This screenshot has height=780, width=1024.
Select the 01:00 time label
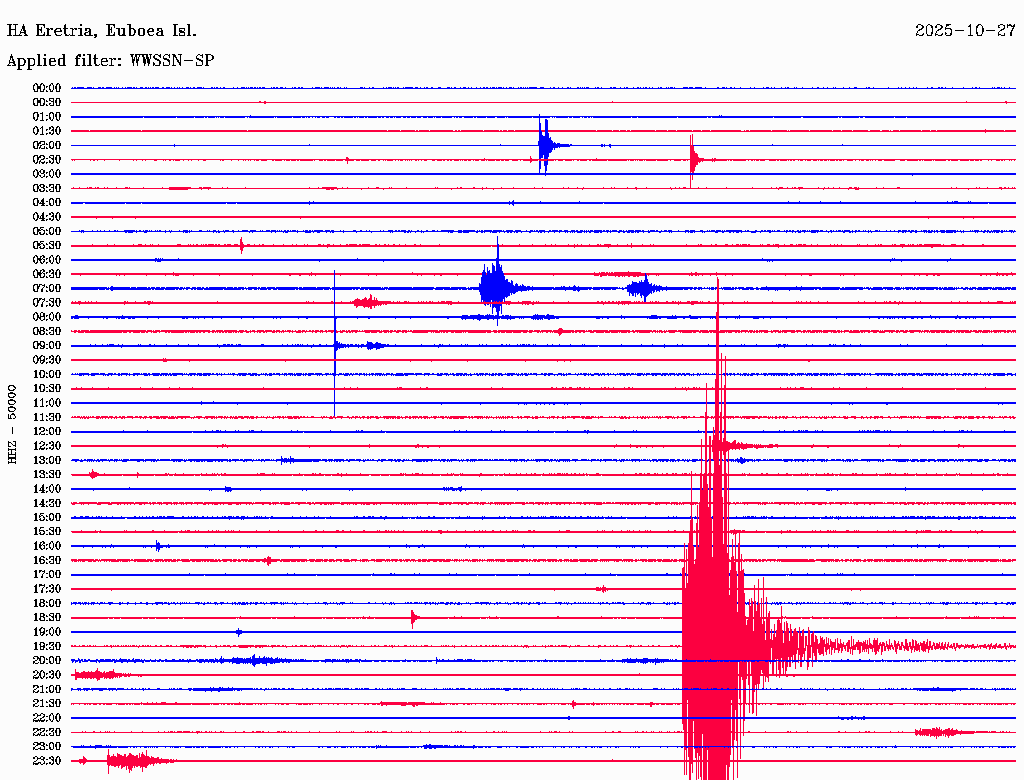(47, 116)
